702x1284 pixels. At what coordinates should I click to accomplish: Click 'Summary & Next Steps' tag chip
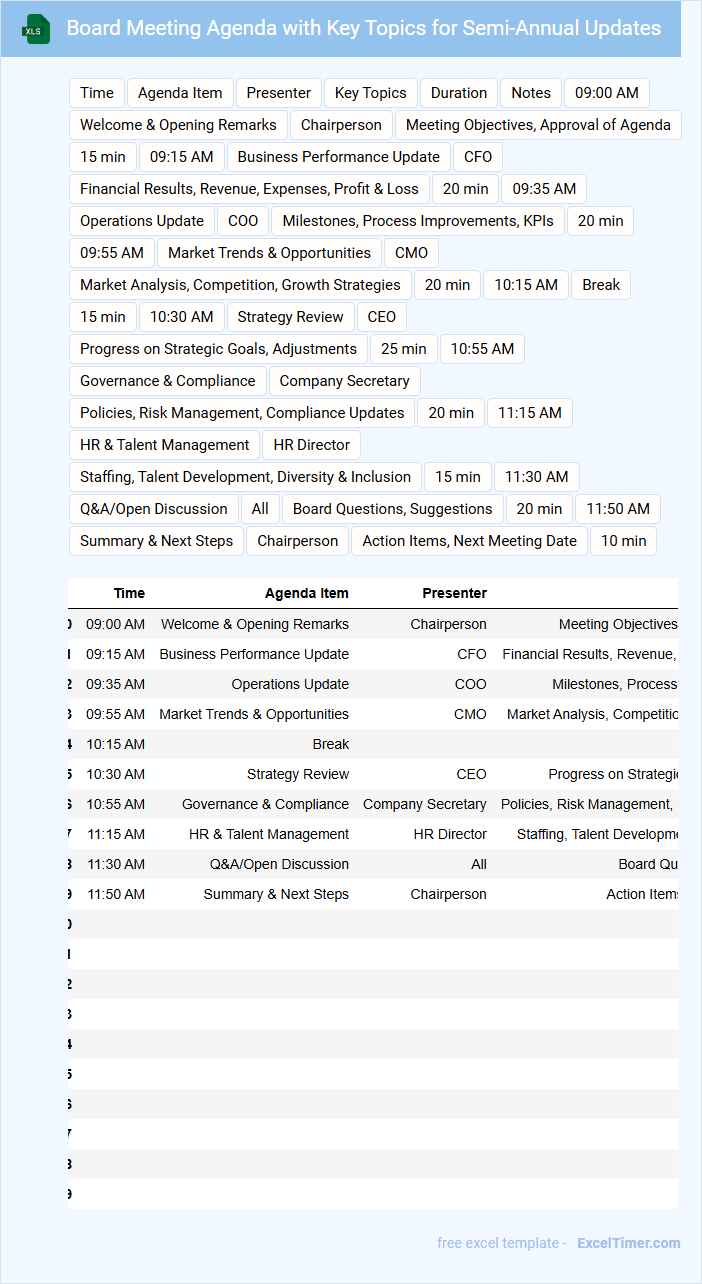pyautogui.click(x=156, y=541)
